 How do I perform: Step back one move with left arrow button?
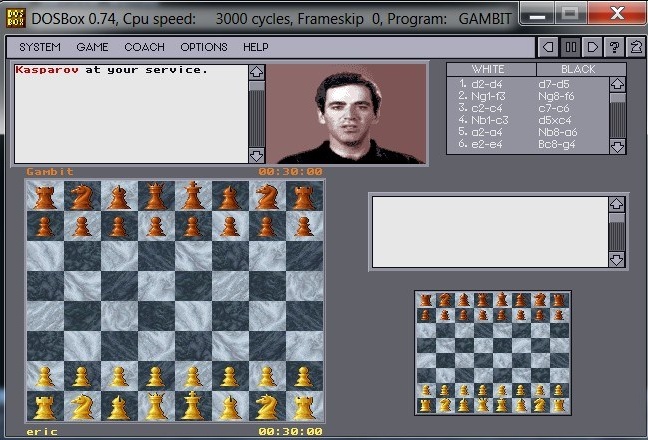click(x=548, y=47)
